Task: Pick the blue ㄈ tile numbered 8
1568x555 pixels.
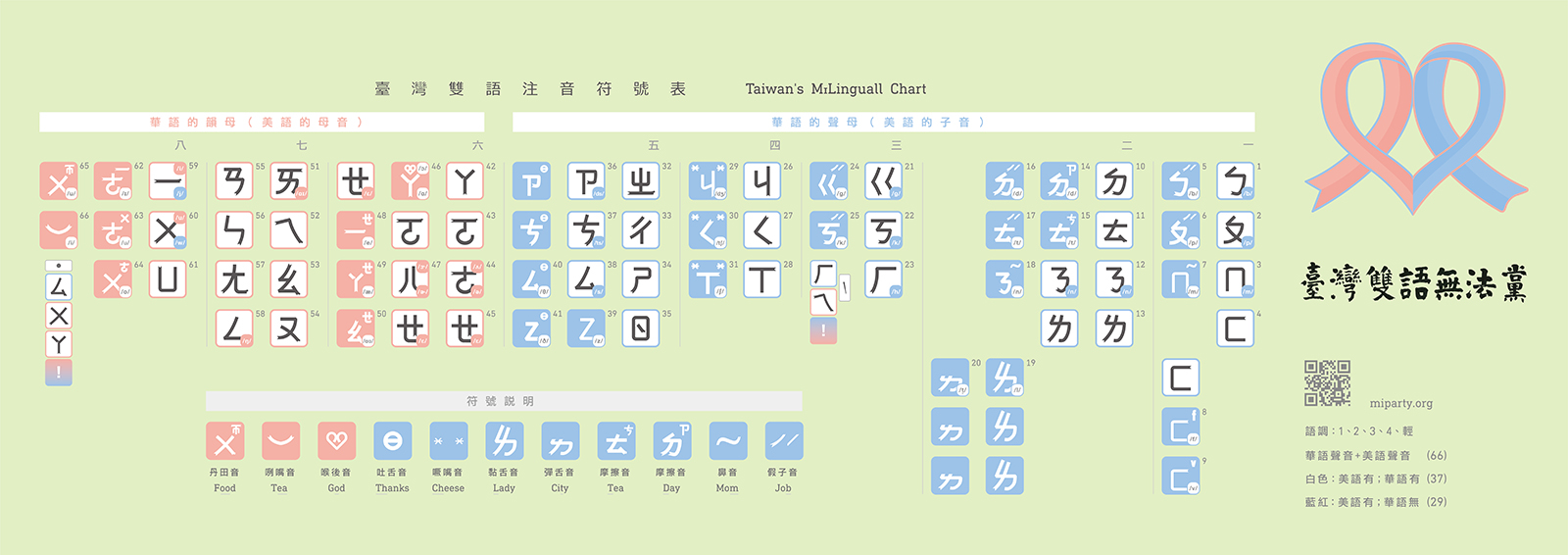Action: pyautogui.click(x=1181, y=427)
